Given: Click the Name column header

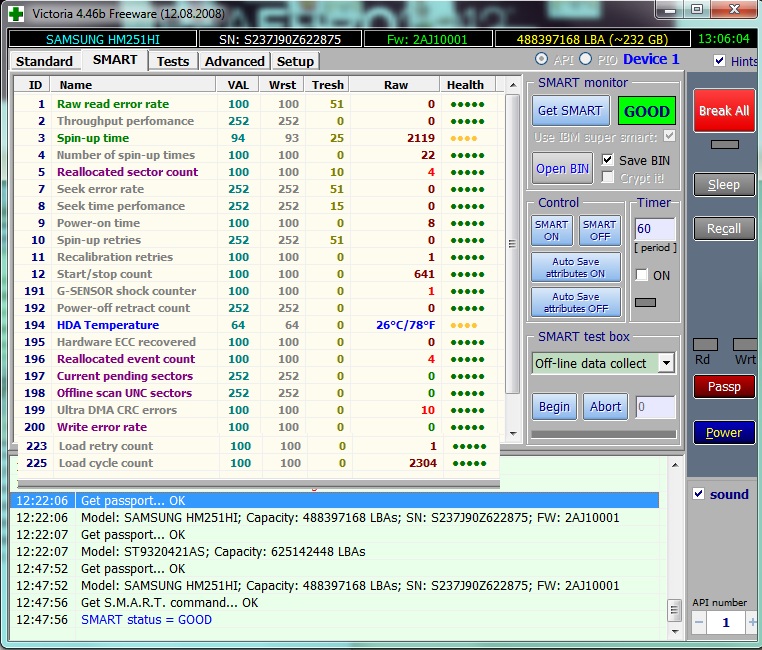Looking at the screenshot, I should coord(133,85).
